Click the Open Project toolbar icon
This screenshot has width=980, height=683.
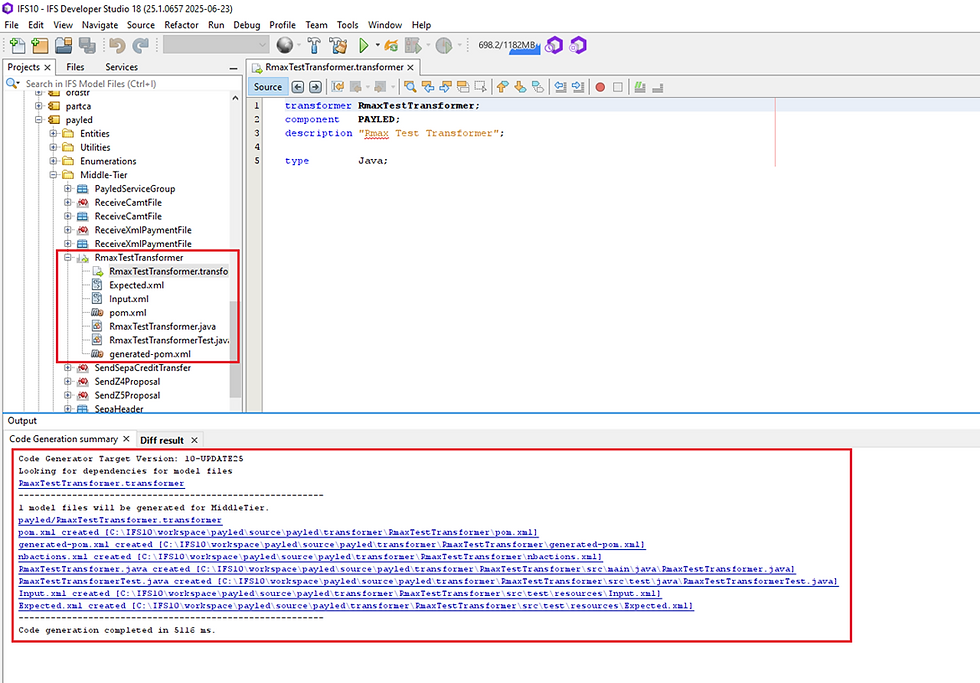(x=64, y=46)
